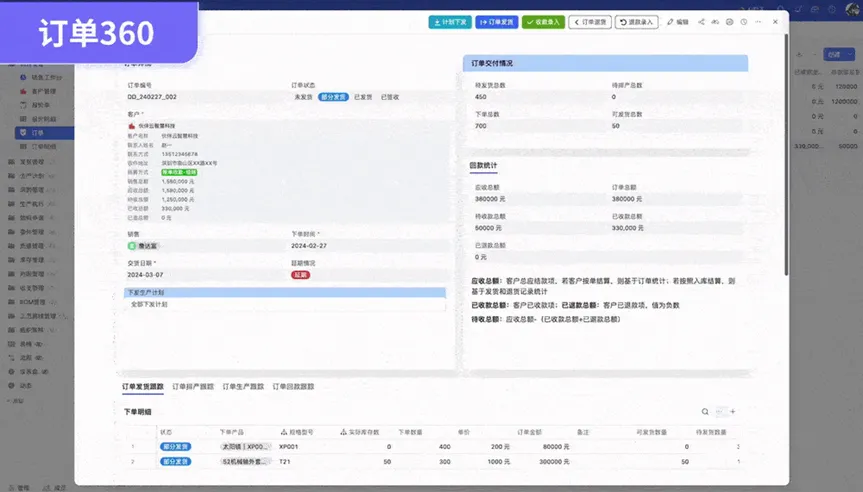
Task: Open the three-dot more options menu
Action: pyautogui.click(x=758, y=21)
